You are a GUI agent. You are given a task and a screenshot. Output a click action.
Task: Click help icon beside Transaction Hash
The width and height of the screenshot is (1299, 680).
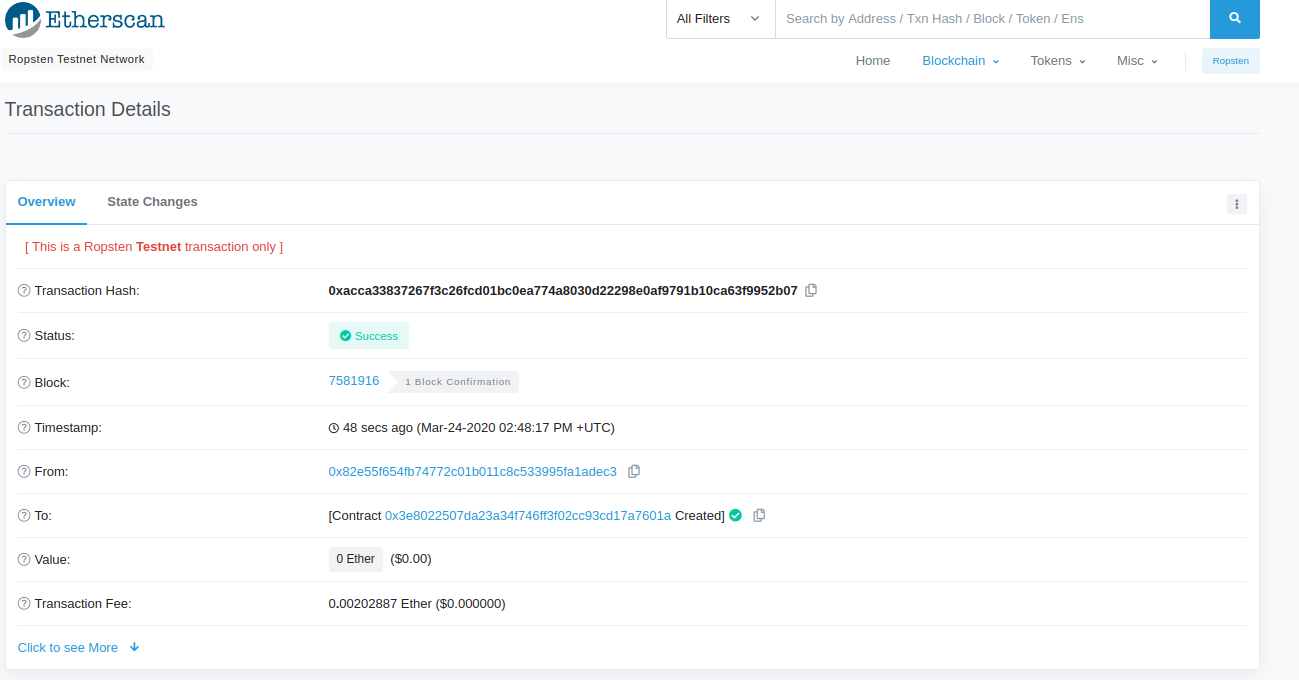coord(24,291)
